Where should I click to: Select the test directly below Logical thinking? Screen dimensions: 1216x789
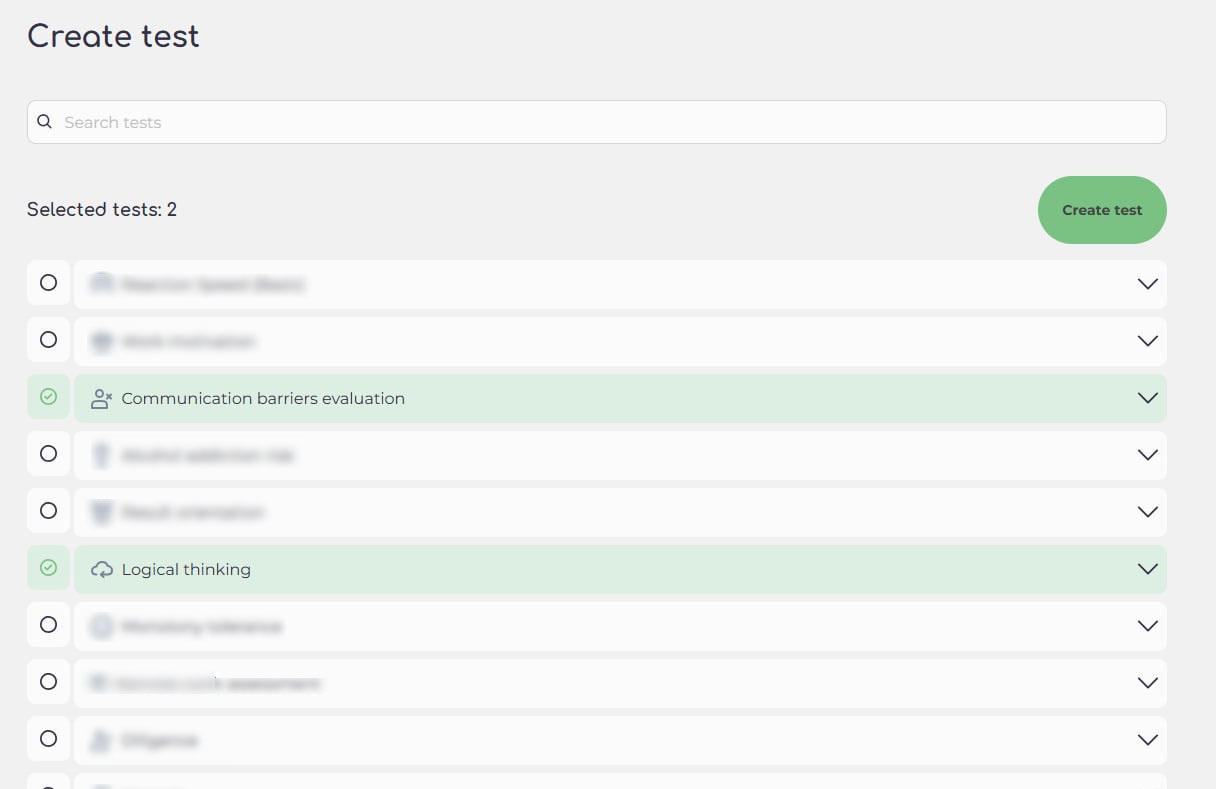[x=48, y=625]
